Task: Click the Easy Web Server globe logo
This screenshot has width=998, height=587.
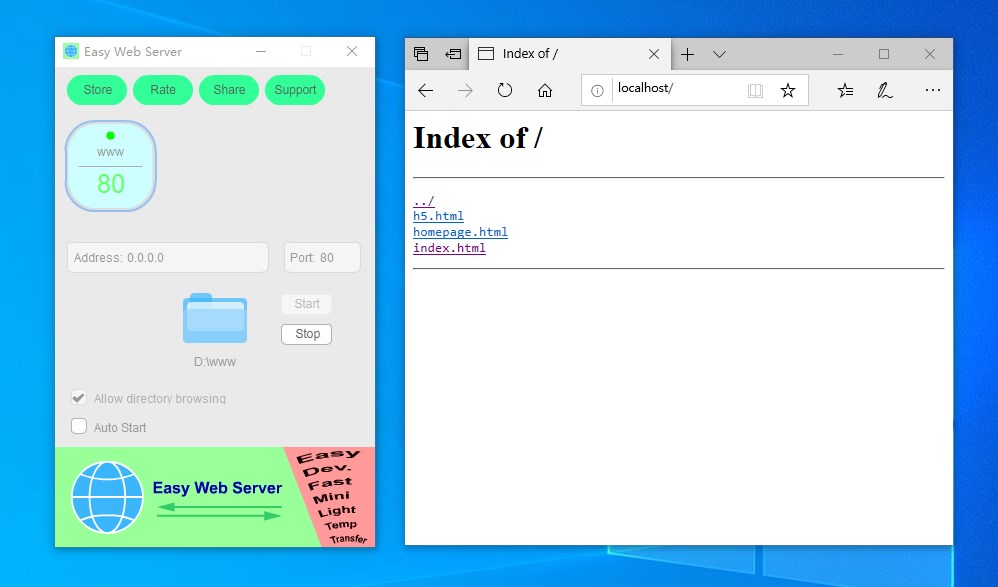Action: (x=107, y=497)
